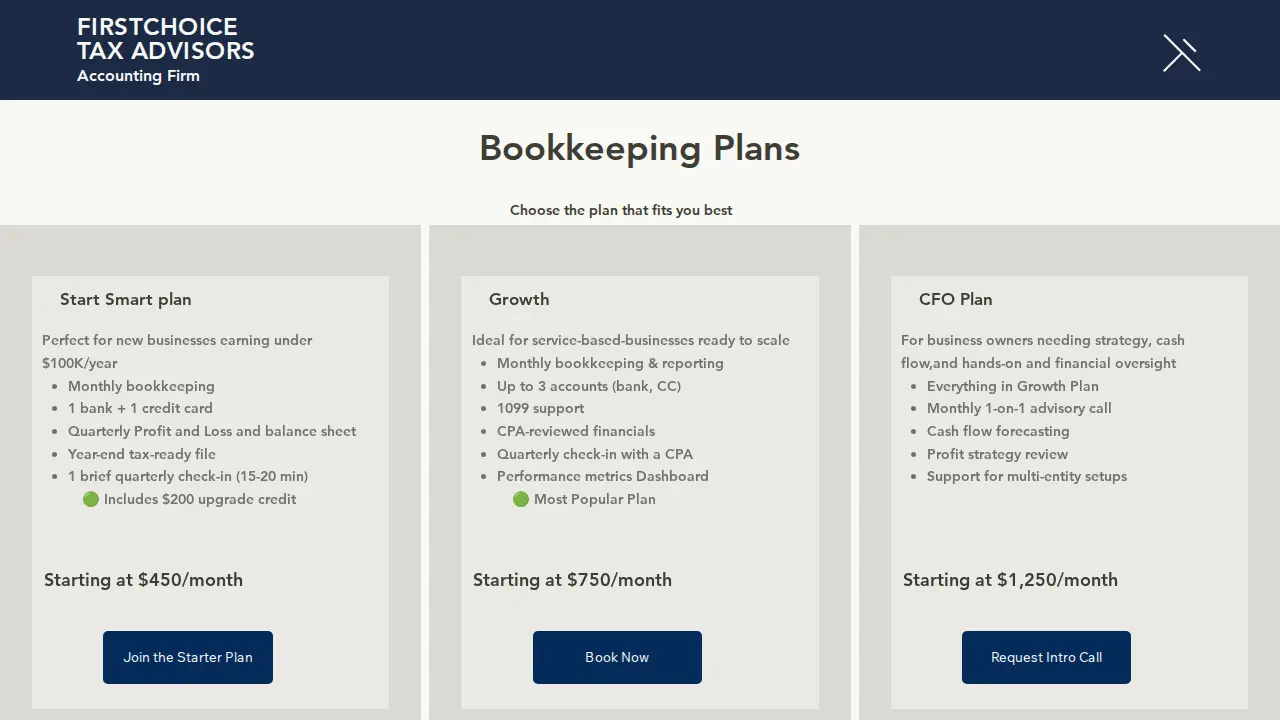Click "Performance metrics Dashboard" bullet
The height and width of the screenshot is (720, 1280).
tap(603, 476)
